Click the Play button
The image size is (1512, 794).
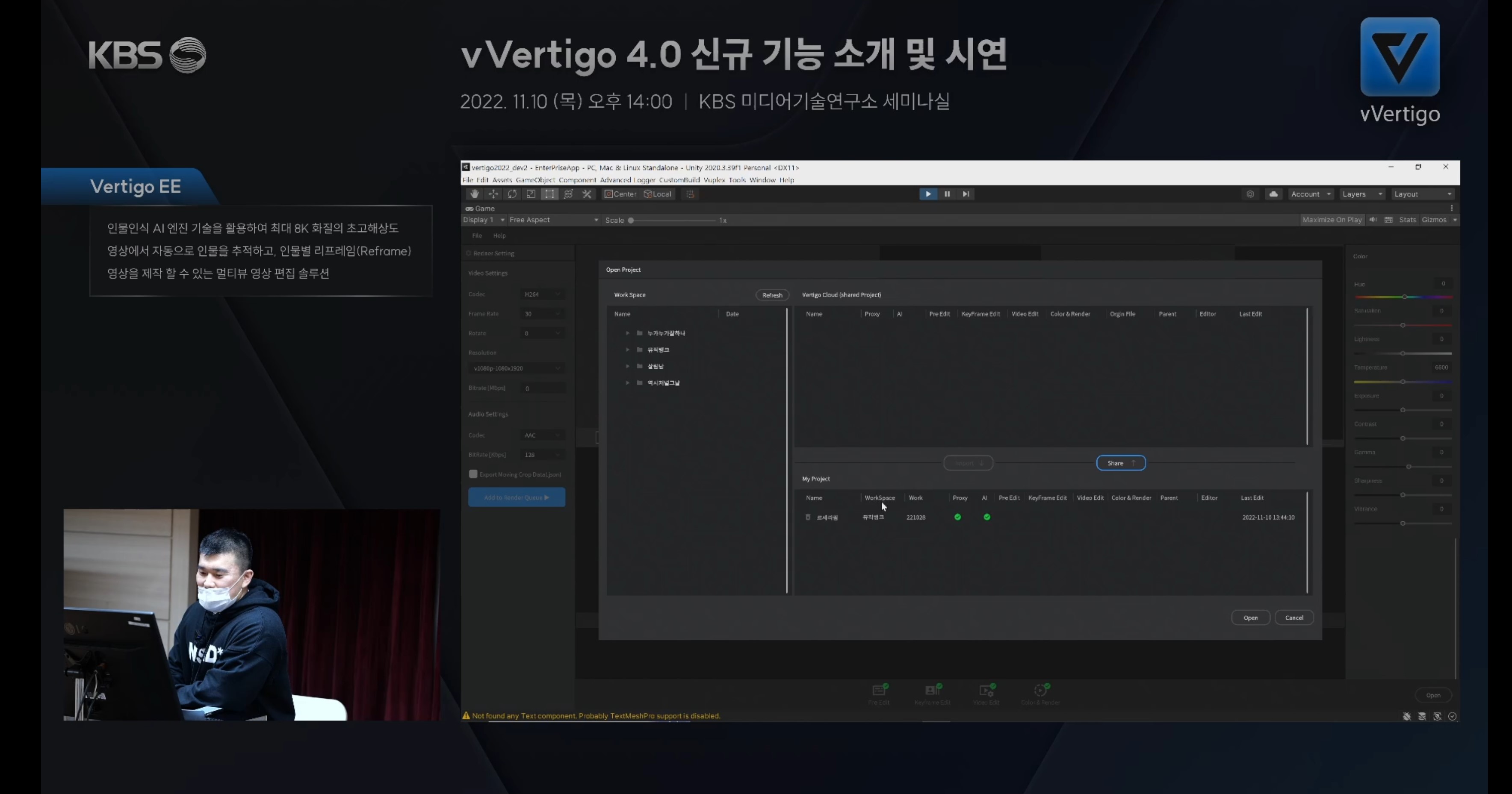pos(928,194)
